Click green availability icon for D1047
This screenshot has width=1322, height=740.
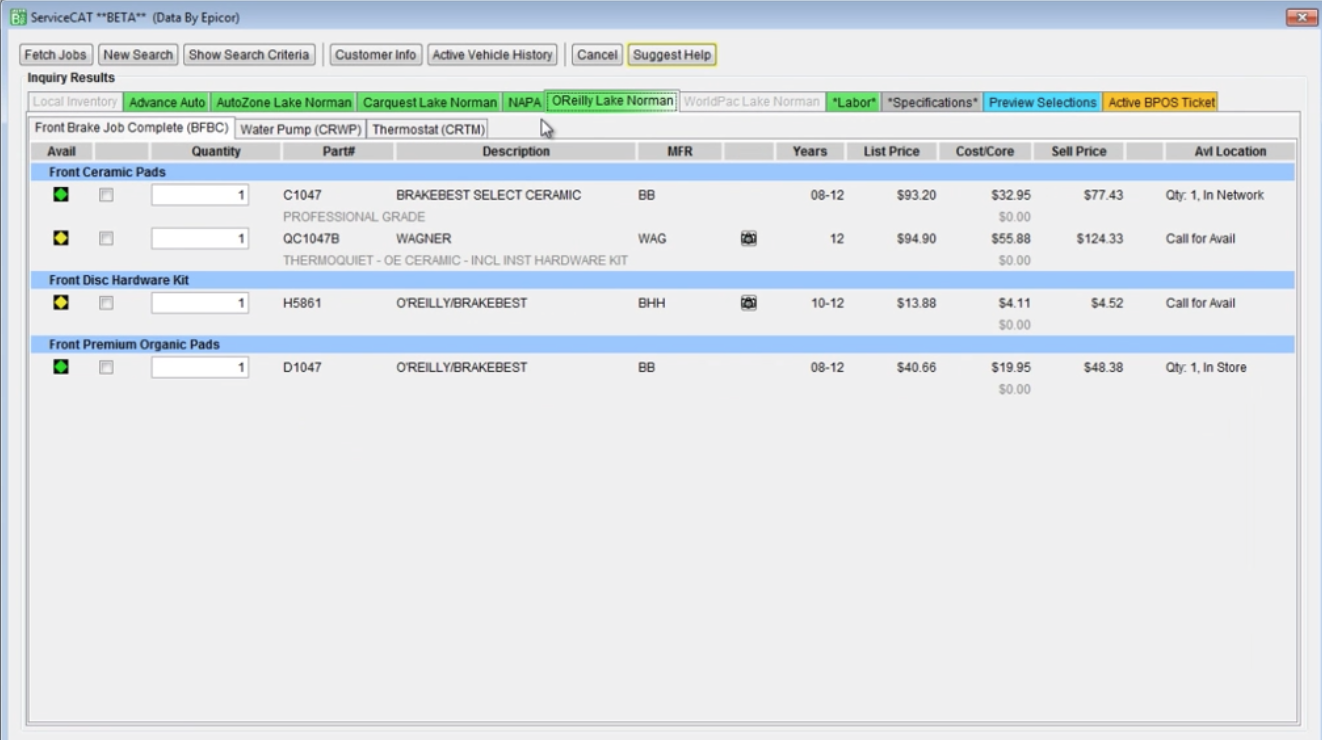point(61,367)
